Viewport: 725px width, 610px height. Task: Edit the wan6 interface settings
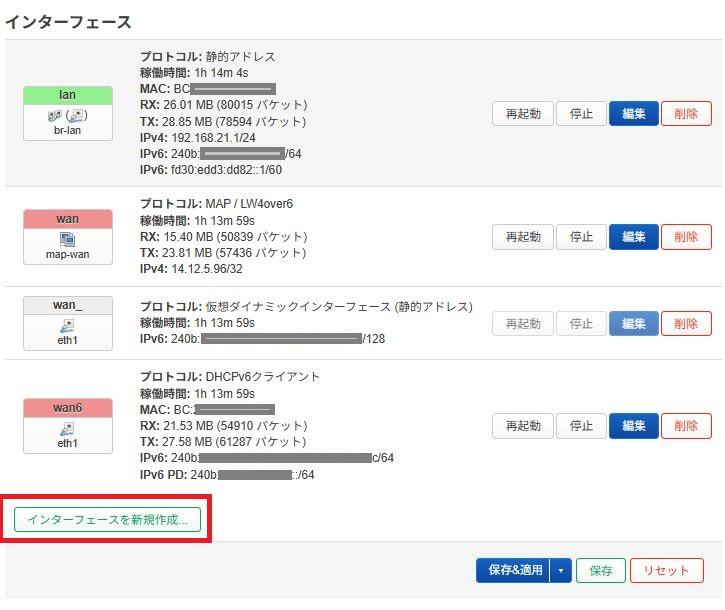tap(633, 426)
